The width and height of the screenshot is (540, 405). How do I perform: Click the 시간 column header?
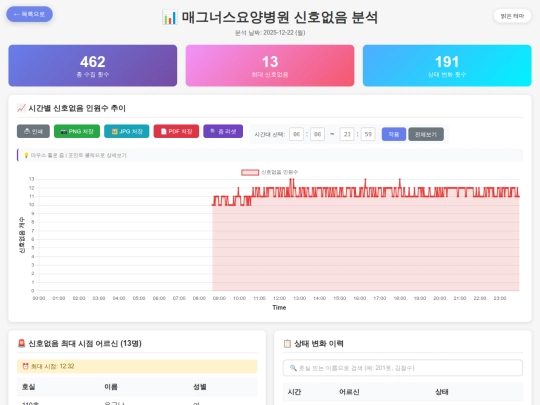tap(294, 392)
